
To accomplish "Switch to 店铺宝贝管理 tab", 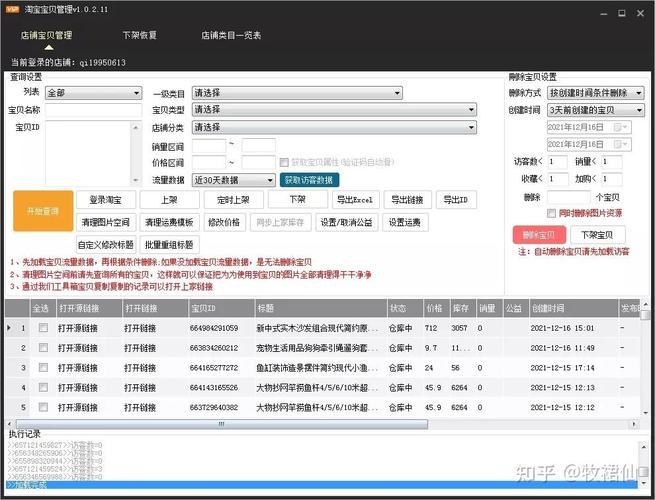I will pyautogui.click(x=46, y=35).
